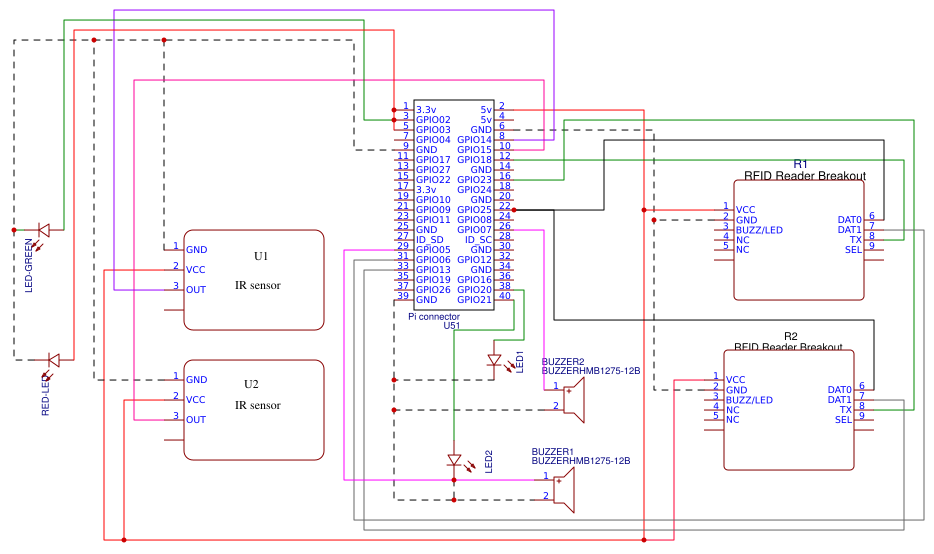Select the LED-GREEN diode symbol
This screenshot has height=554, width=934.
coord(43,229)
